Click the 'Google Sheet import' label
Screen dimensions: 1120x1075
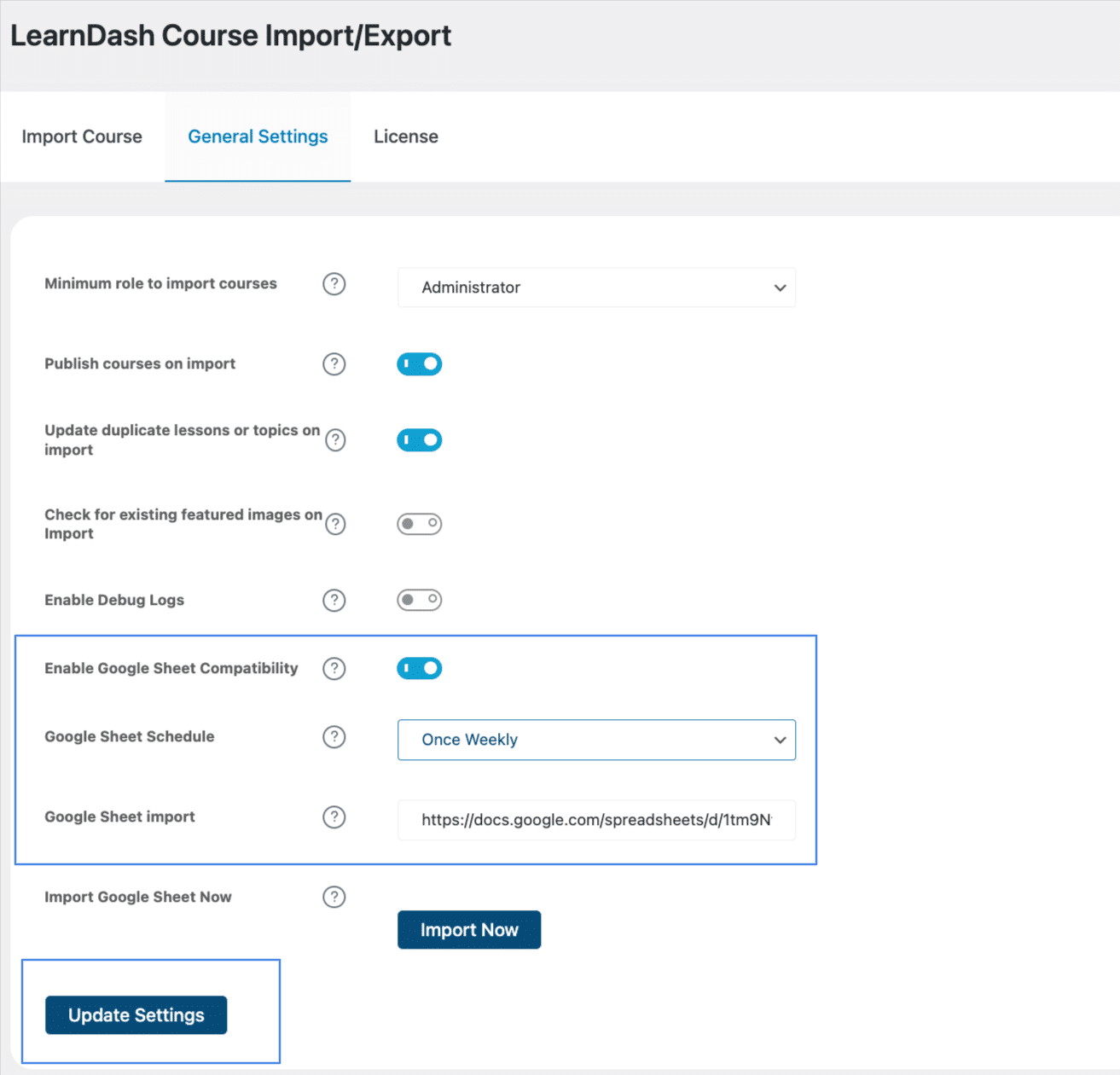click(119, 816)
